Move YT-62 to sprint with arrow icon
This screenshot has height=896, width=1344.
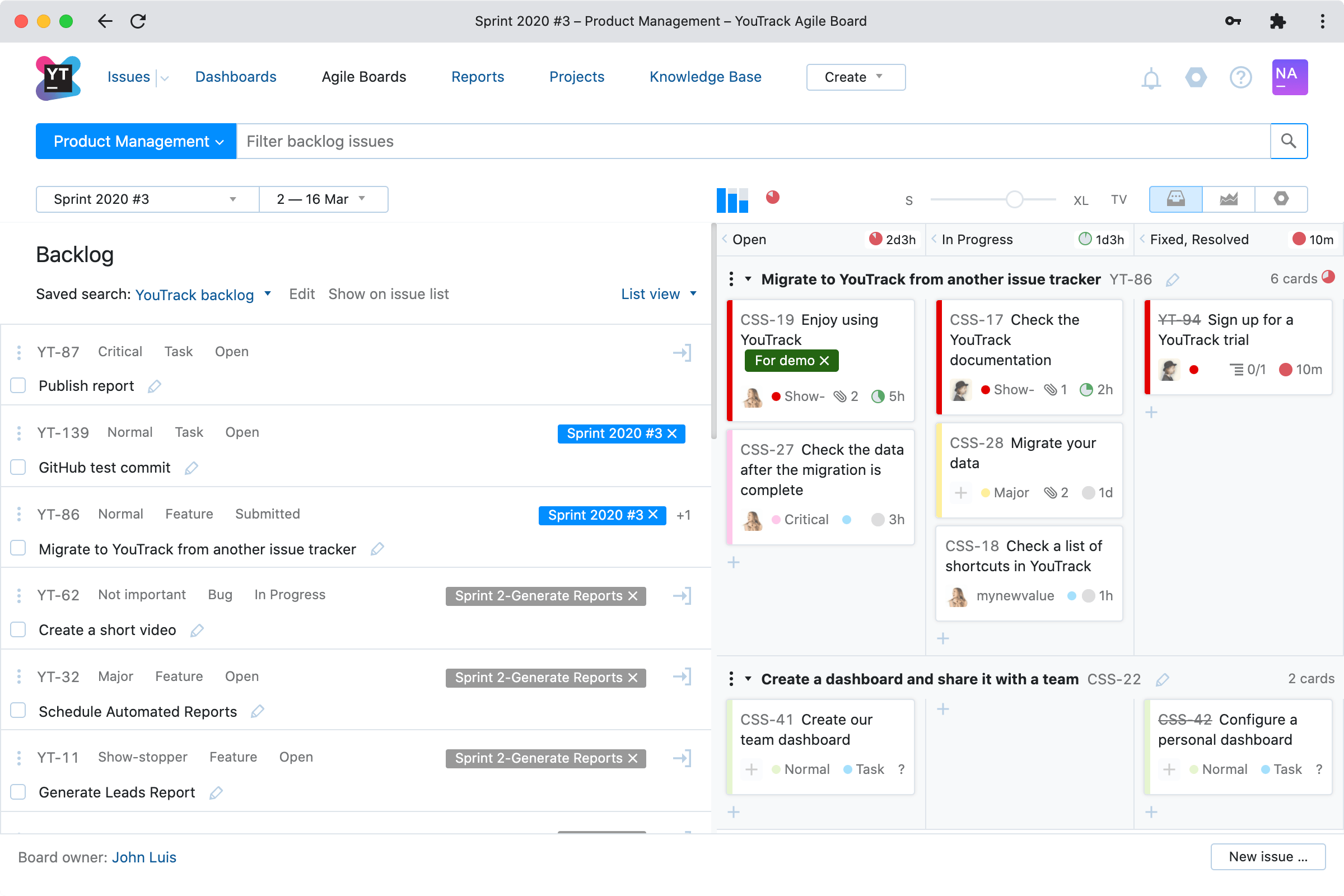tap(682, 596)
